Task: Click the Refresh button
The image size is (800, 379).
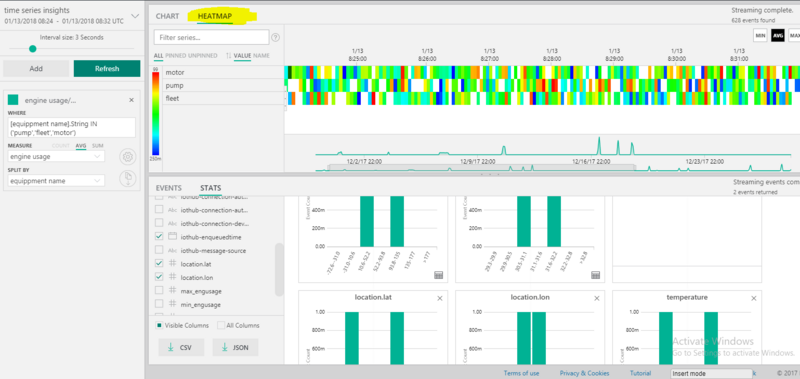Action: 107,68
